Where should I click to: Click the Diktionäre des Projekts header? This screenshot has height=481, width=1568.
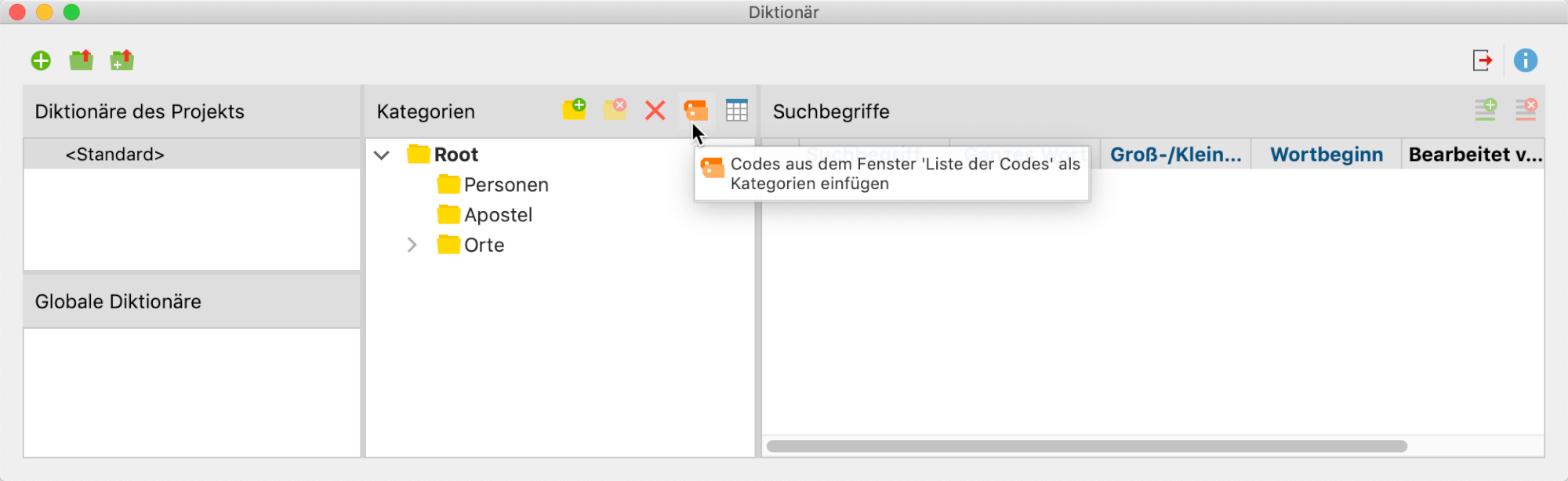click(140, 111)
